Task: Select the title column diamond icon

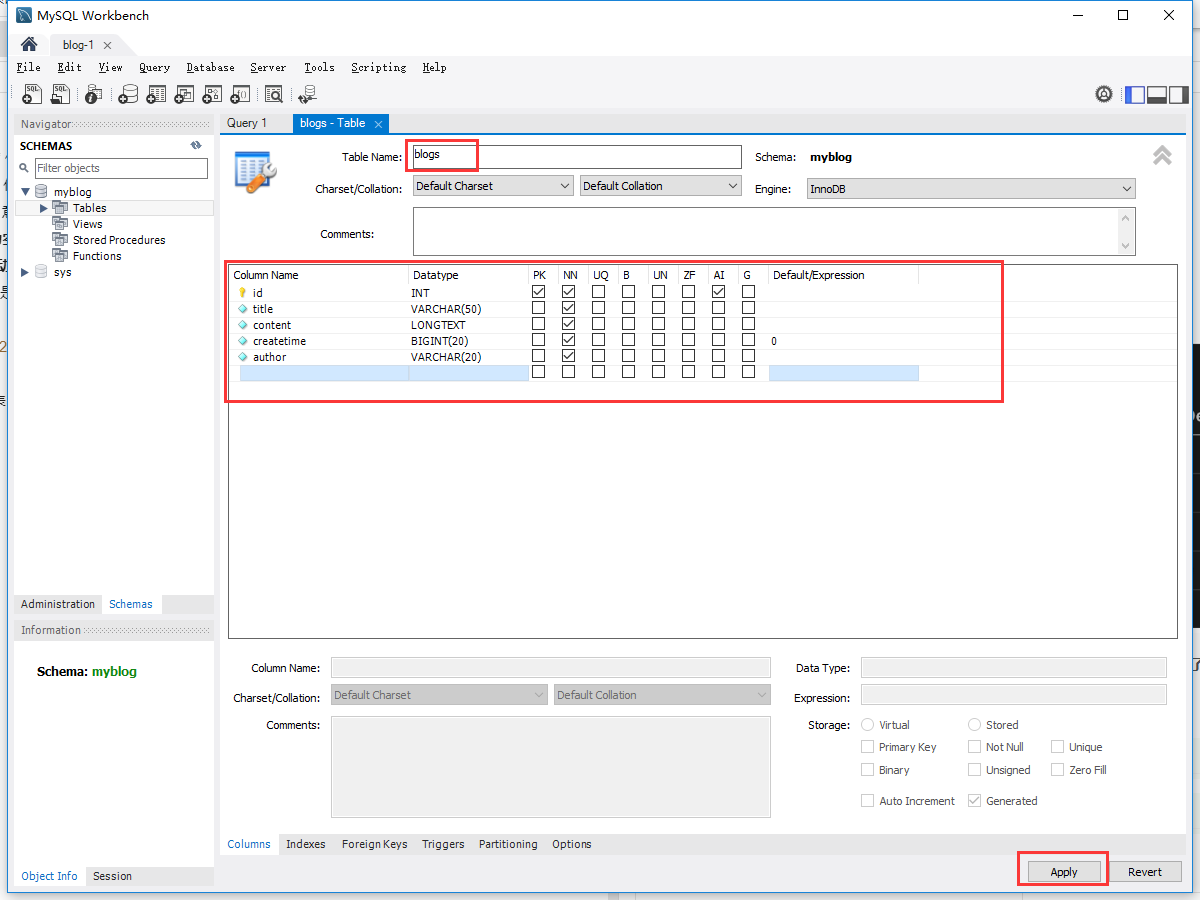Action: point(242,309)
